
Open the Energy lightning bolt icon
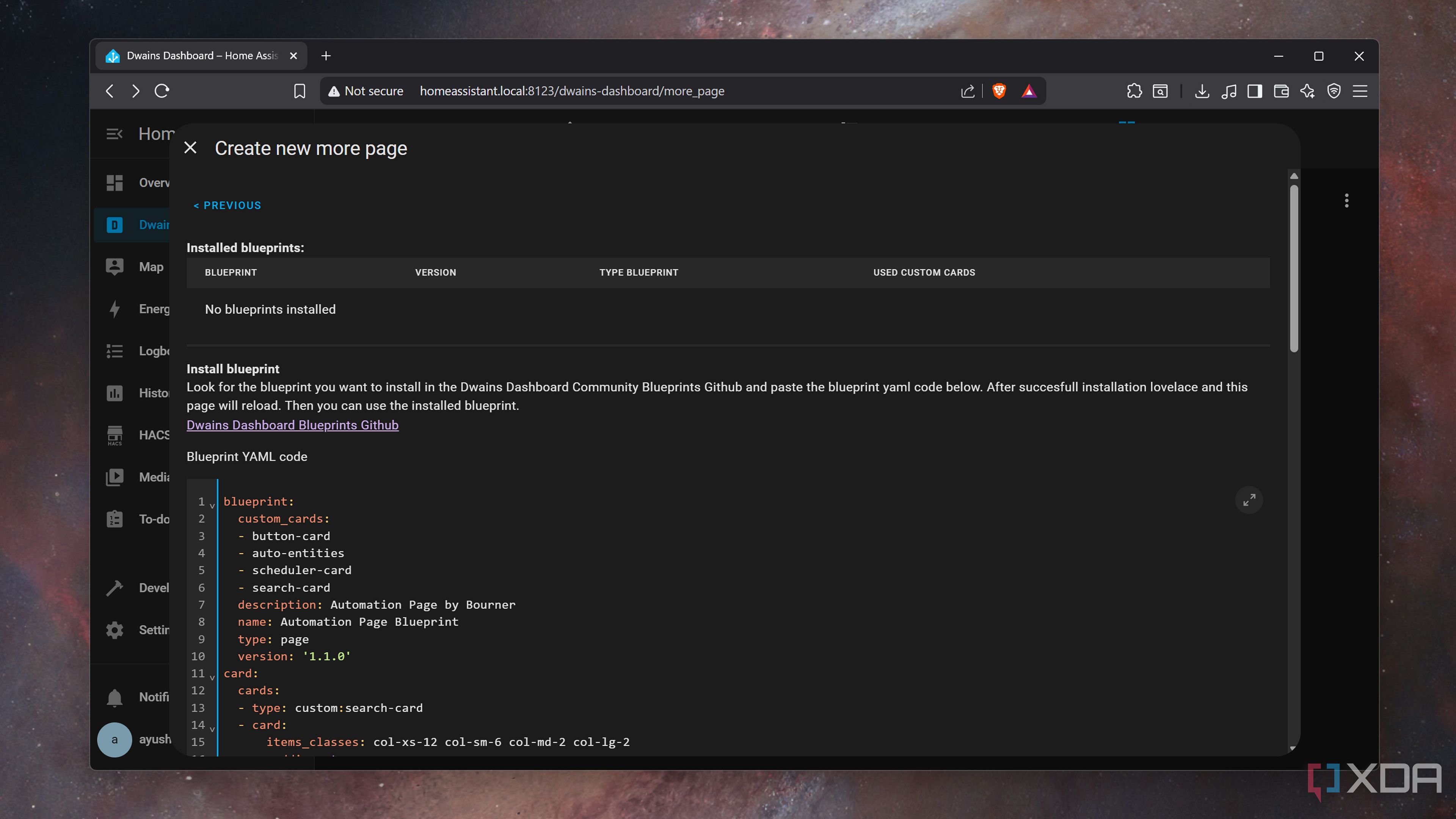pos(115,309)
